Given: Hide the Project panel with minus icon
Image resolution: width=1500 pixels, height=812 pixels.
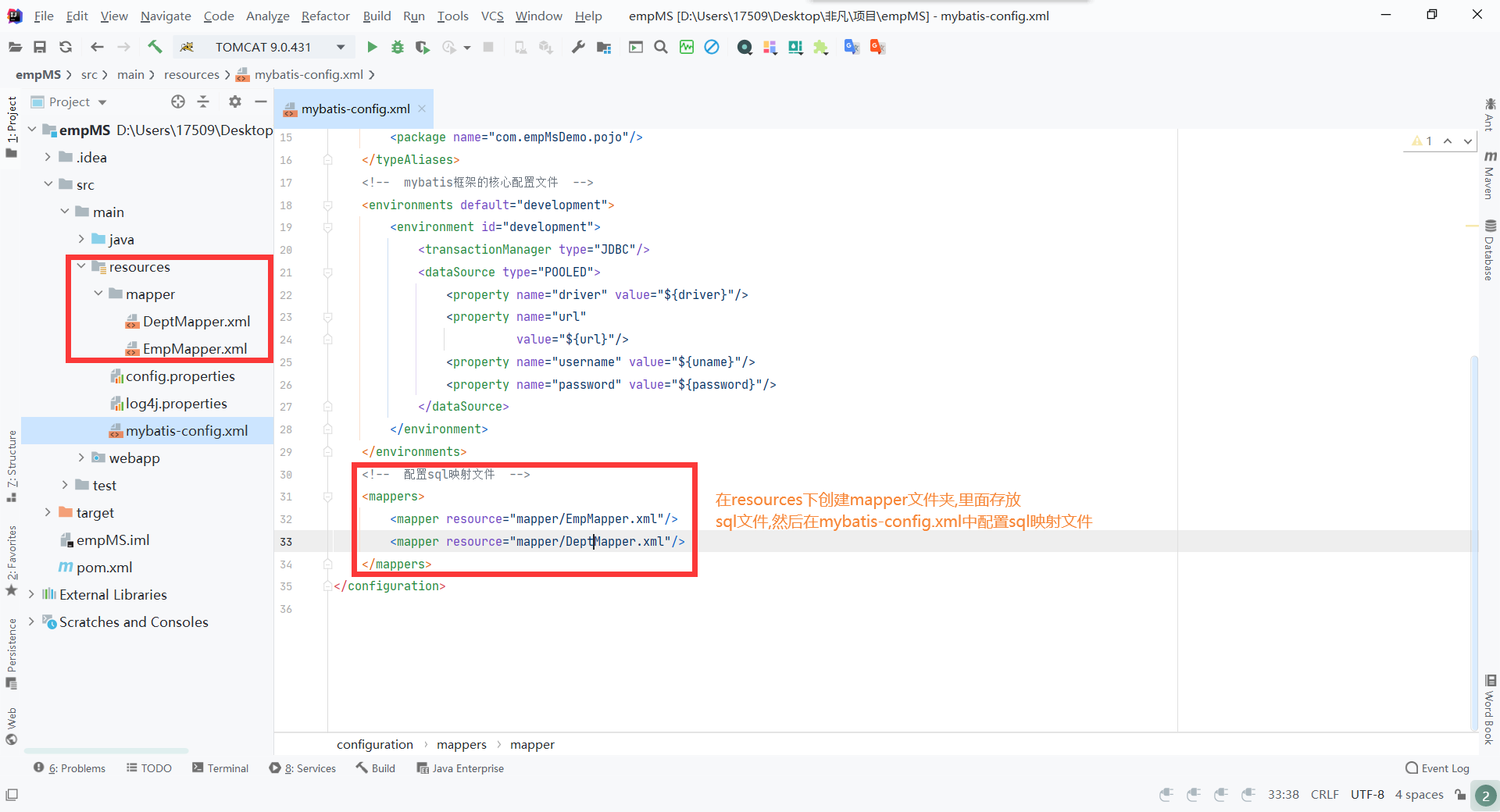Looking at the screenshot, I should [x=261, y=101].
